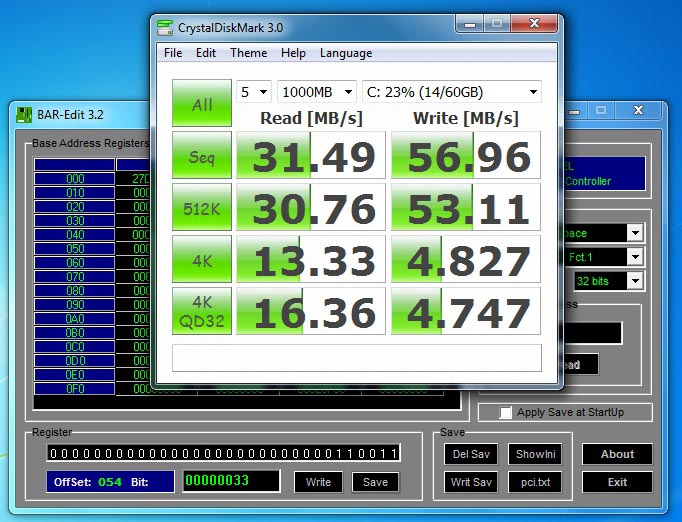Select register offset row 080 in BAR-Edit

(74, 291)
